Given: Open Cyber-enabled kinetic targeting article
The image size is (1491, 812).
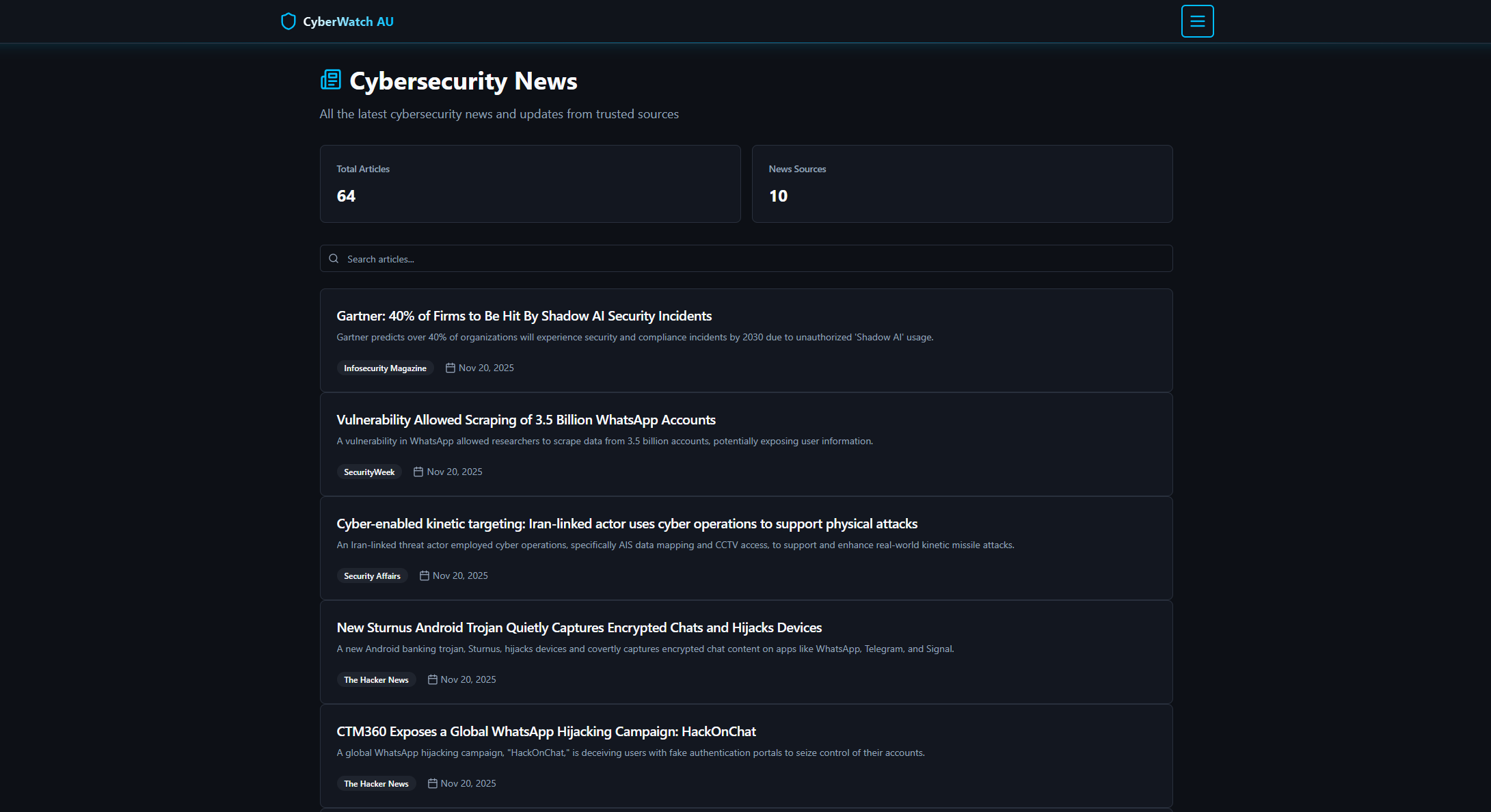Looking at the screenshot, I should (626, 524).
